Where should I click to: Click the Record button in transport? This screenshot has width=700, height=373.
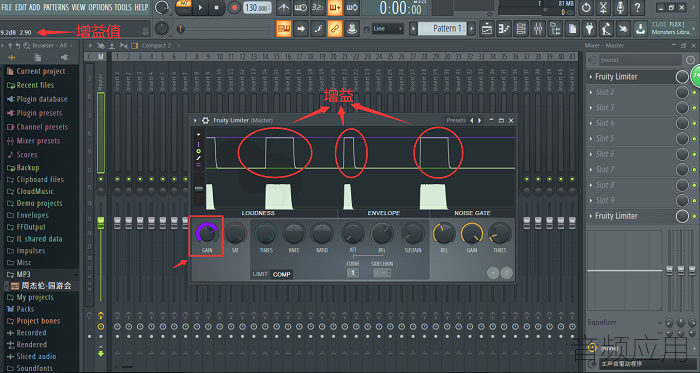point(234,8)
